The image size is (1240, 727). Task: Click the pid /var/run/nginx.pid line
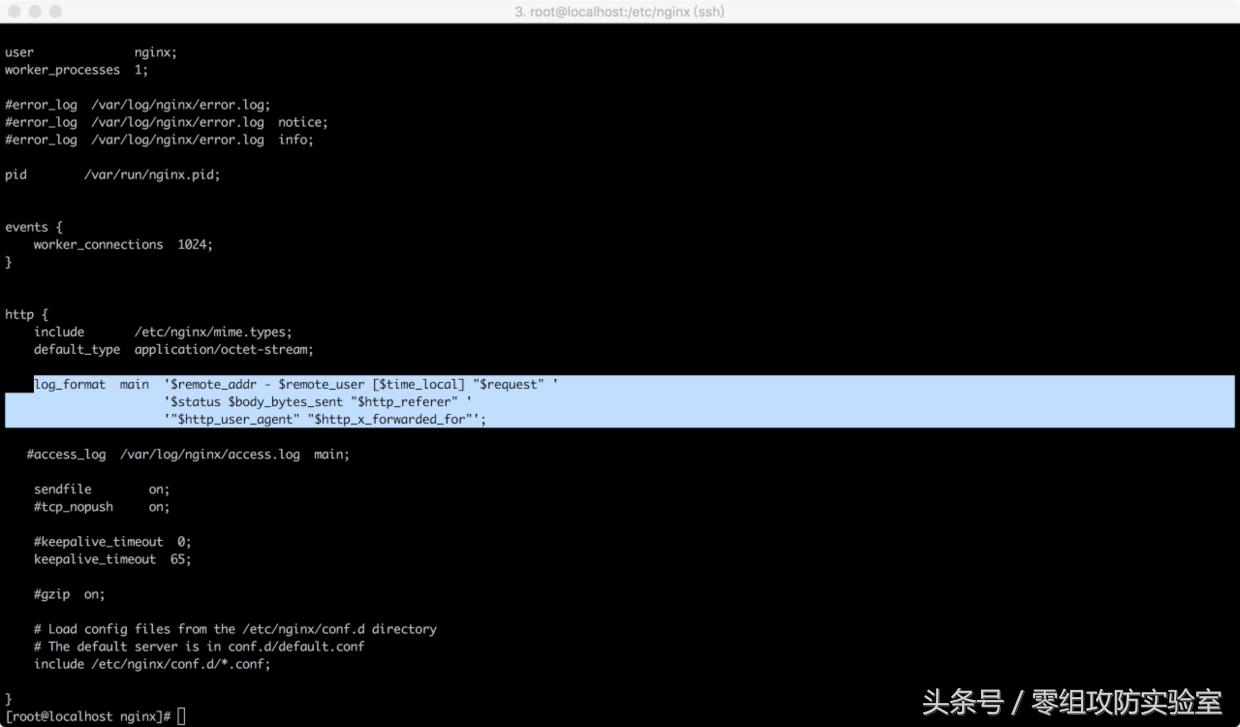point(112,174)
